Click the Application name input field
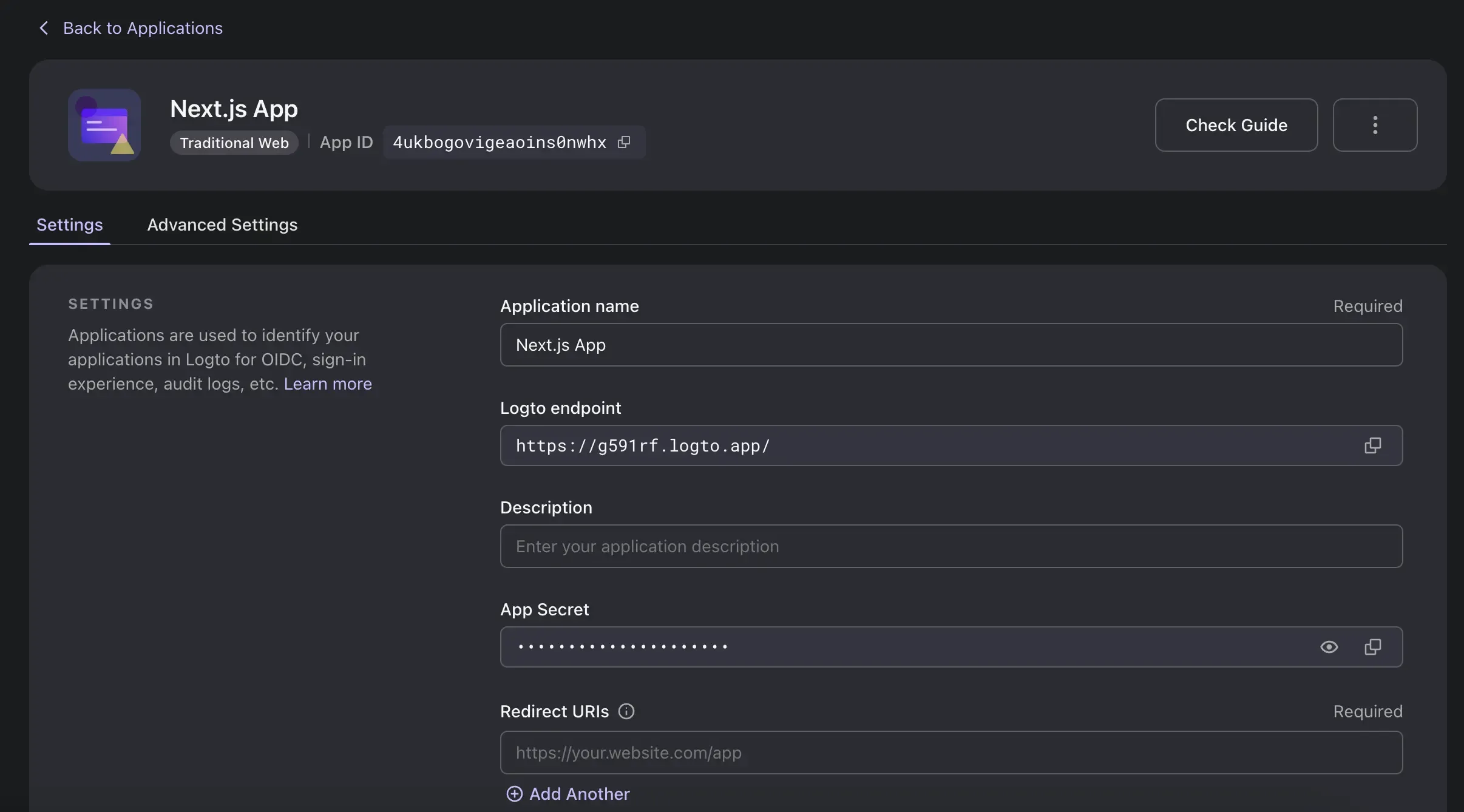Image resolution: width=1464 pixels, height=812 pixels. point(951,344)
